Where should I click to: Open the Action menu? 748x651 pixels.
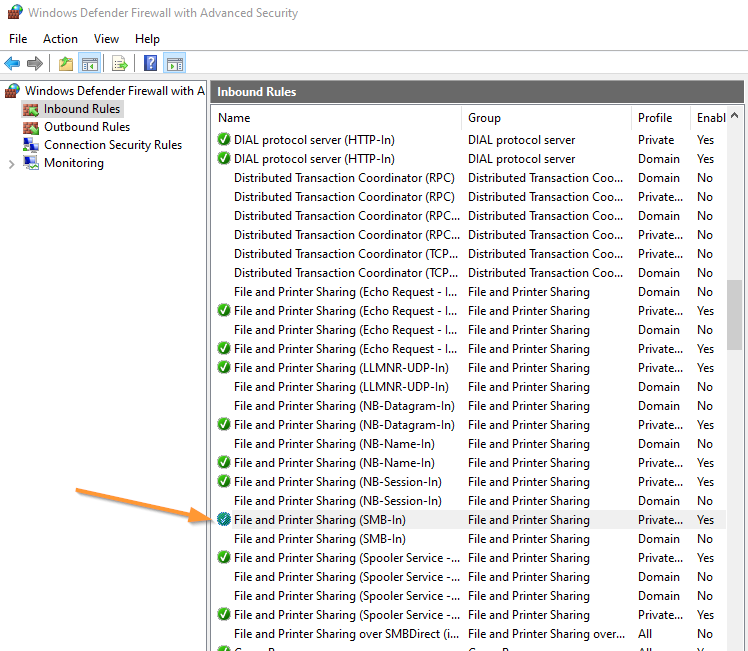tap(60, 39)
